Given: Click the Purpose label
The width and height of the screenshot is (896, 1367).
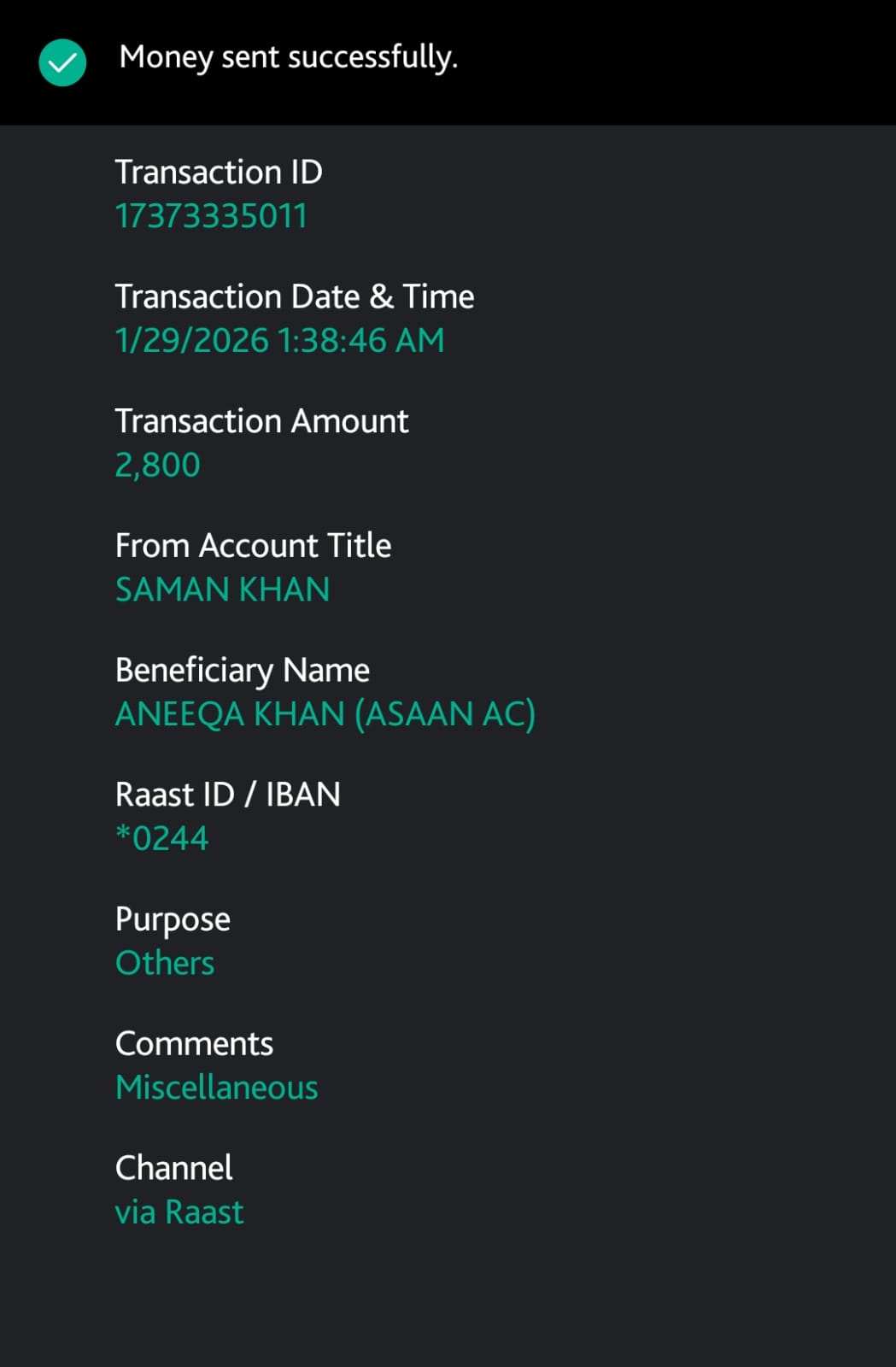Looking at the screenshot, I should coord(173,920).
